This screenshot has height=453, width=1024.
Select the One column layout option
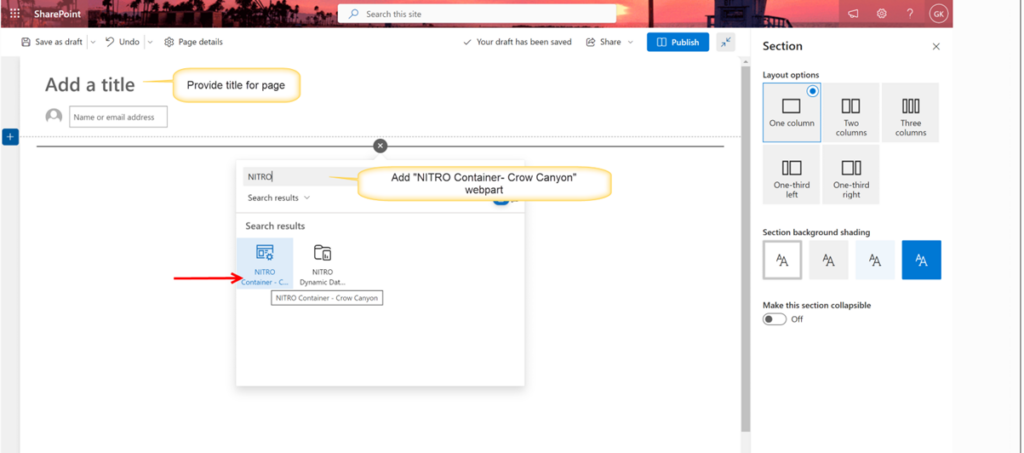(792, 112)
